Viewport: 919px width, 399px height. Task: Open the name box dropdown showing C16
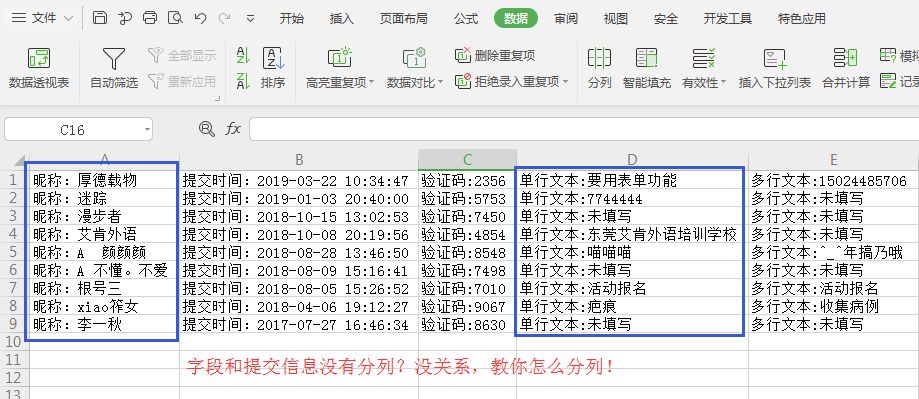[x=146, y=129]
